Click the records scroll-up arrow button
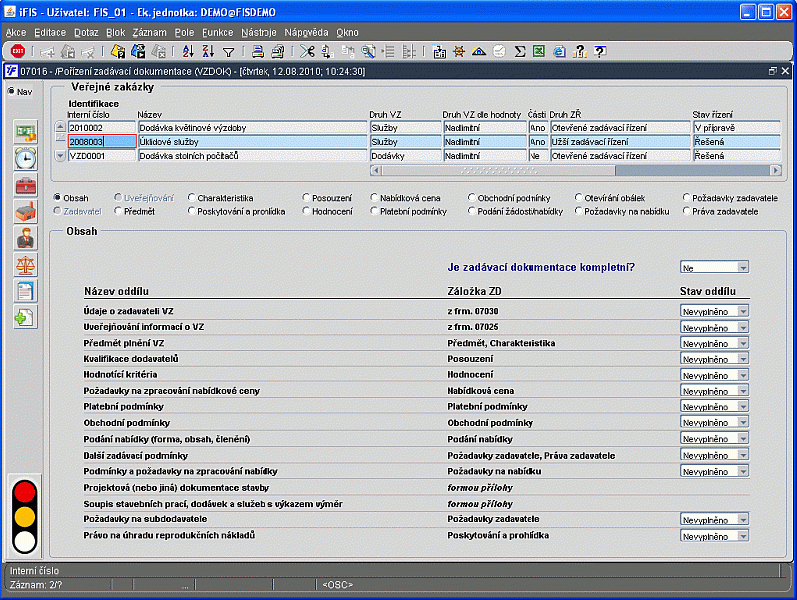The width and height of the screenshot is (797, 600). click(x=60, y=127)
